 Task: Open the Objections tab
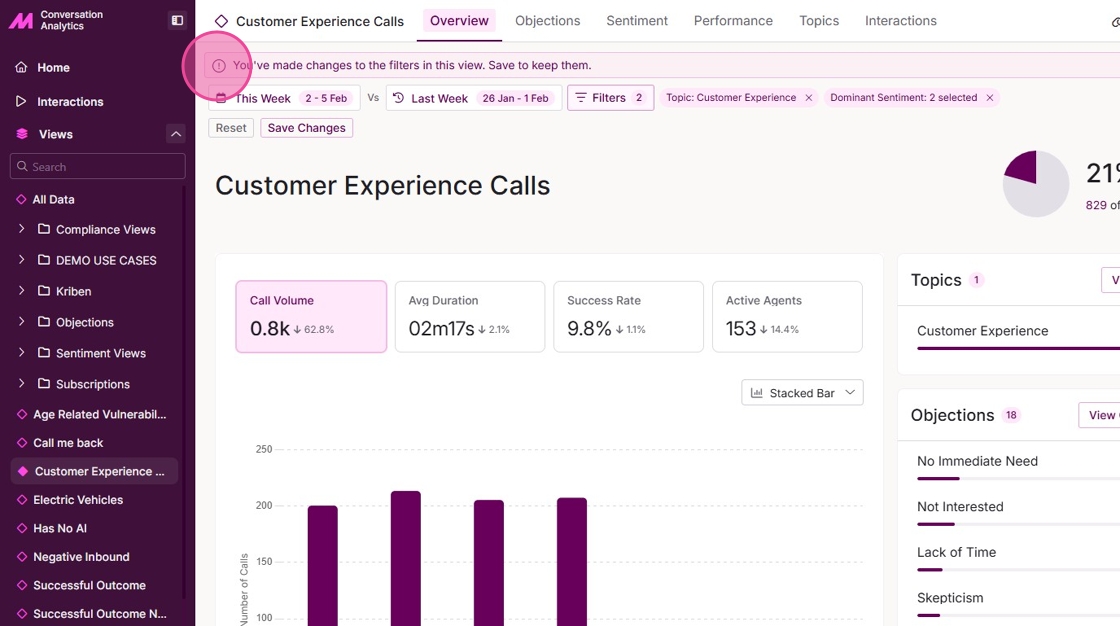click(x=547, y=21)
